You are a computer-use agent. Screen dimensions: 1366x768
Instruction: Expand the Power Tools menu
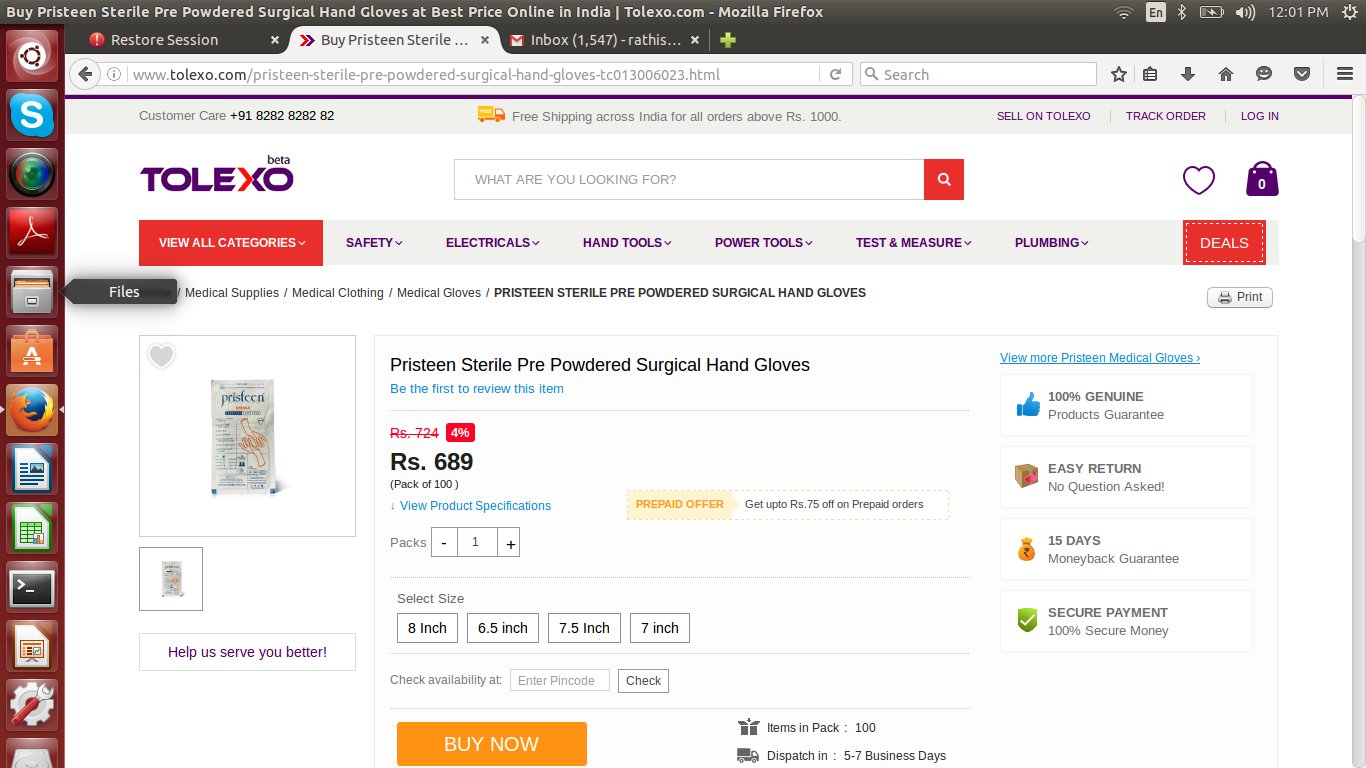(x=763, y=243)
